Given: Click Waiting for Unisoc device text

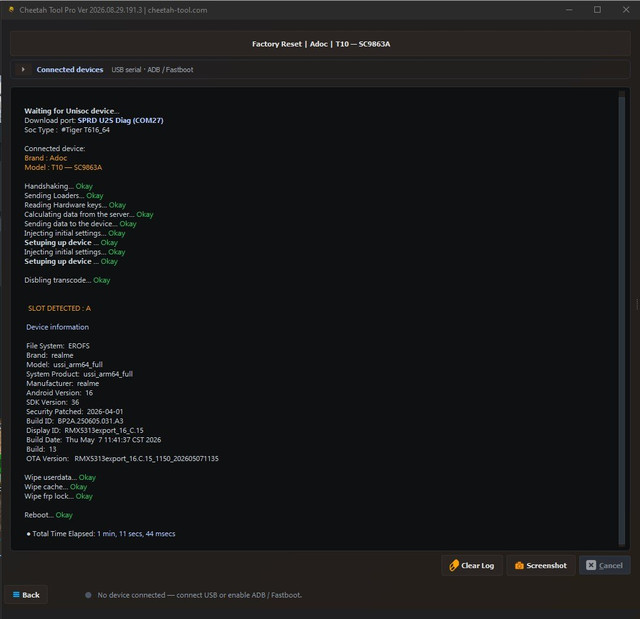Looking at the screenshot, I should [x=72, y=111].
